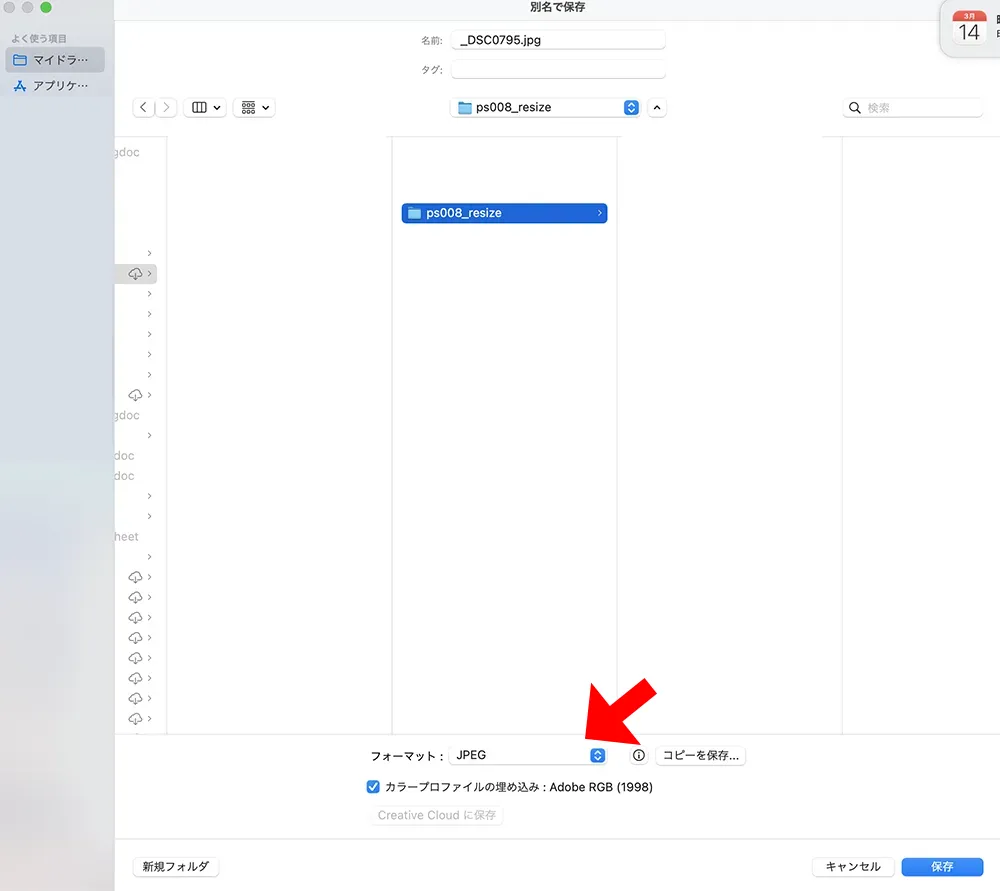Image resolution: width=1000 pixels, height=891 pixels.
Task: Expand the selected ps008_resize folder via its arrow
Action: coord(598,213)
